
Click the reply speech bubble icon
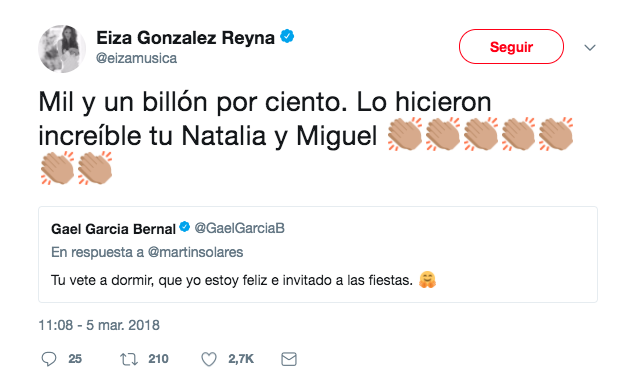coord(49,359)
